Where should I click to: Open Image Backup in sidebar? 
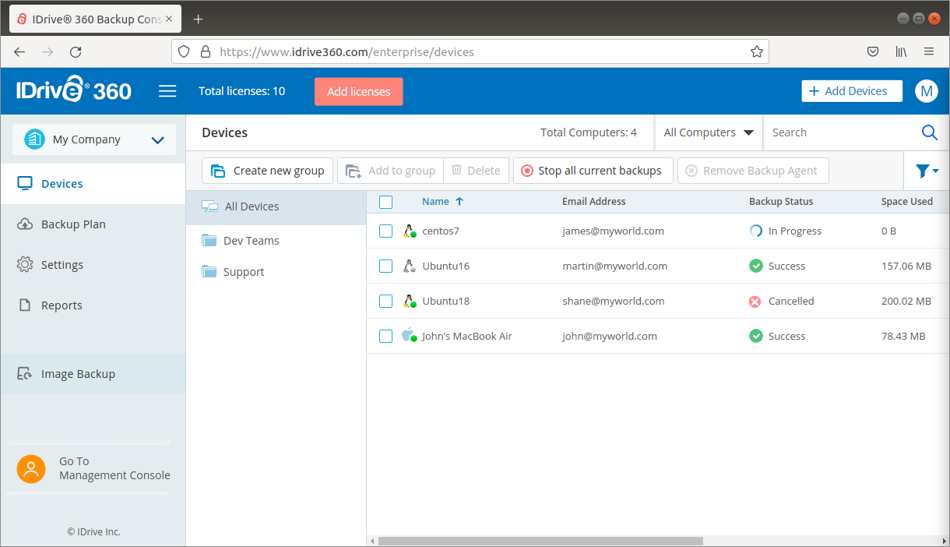tap(93, 374)
